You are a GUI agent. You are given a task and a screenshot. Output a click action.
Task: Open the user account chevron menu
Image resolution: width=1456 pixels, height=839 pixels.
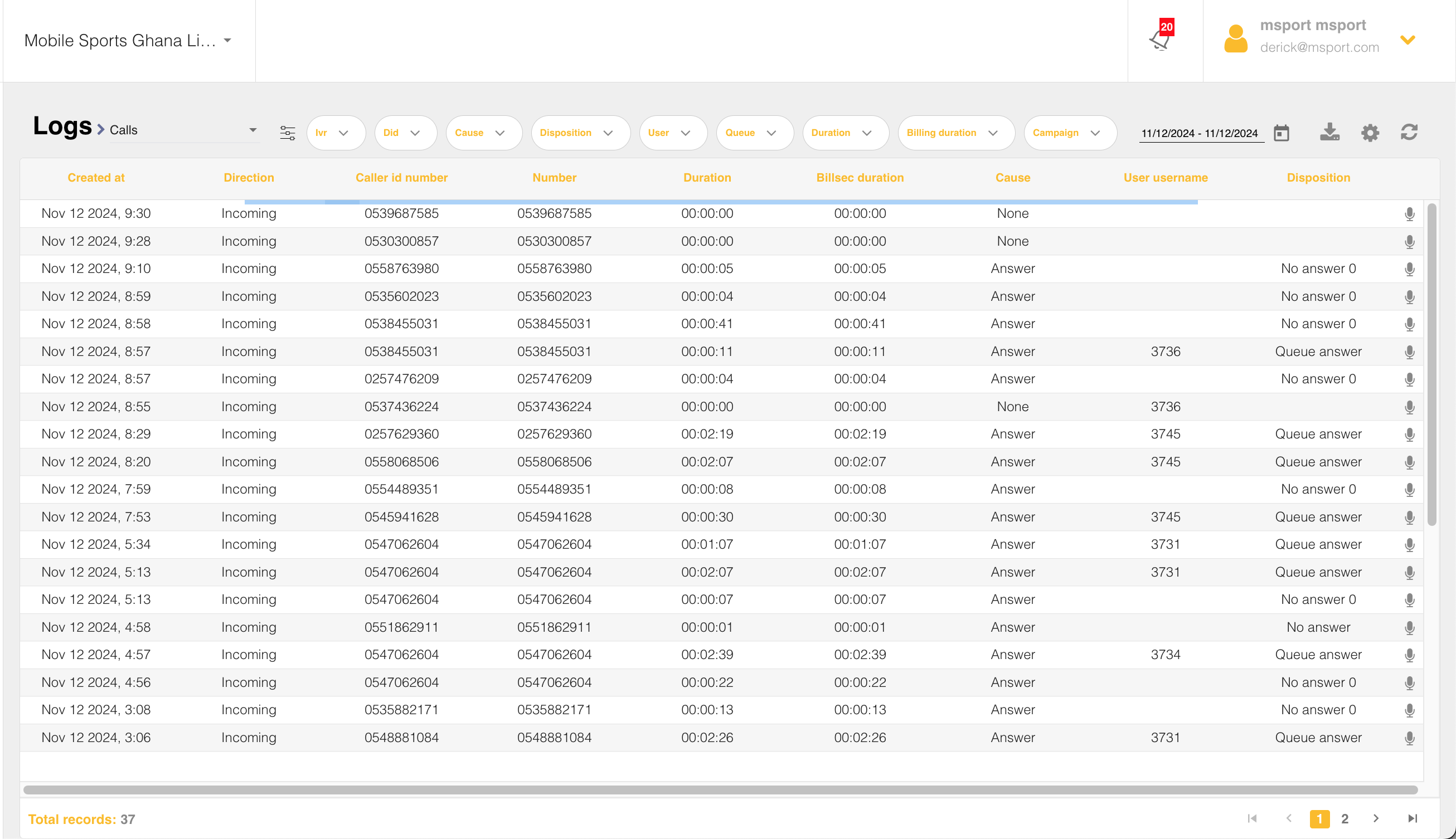1408,40
